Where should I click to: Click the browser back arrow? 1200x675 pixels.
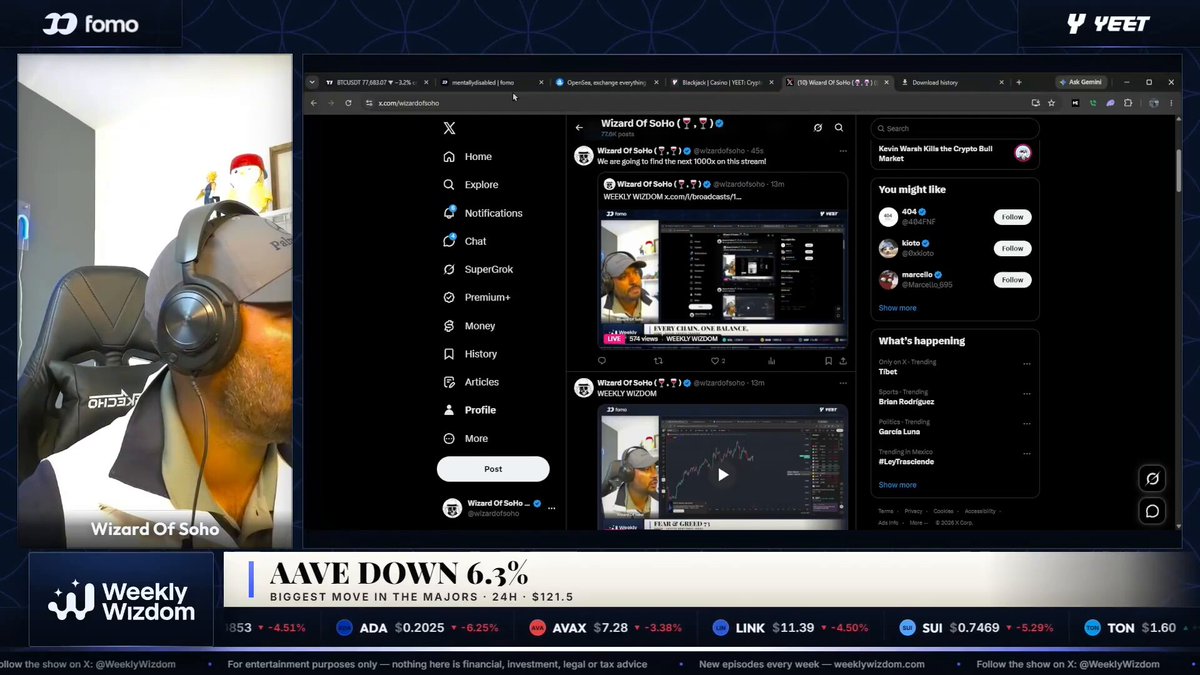click(313, 103)
